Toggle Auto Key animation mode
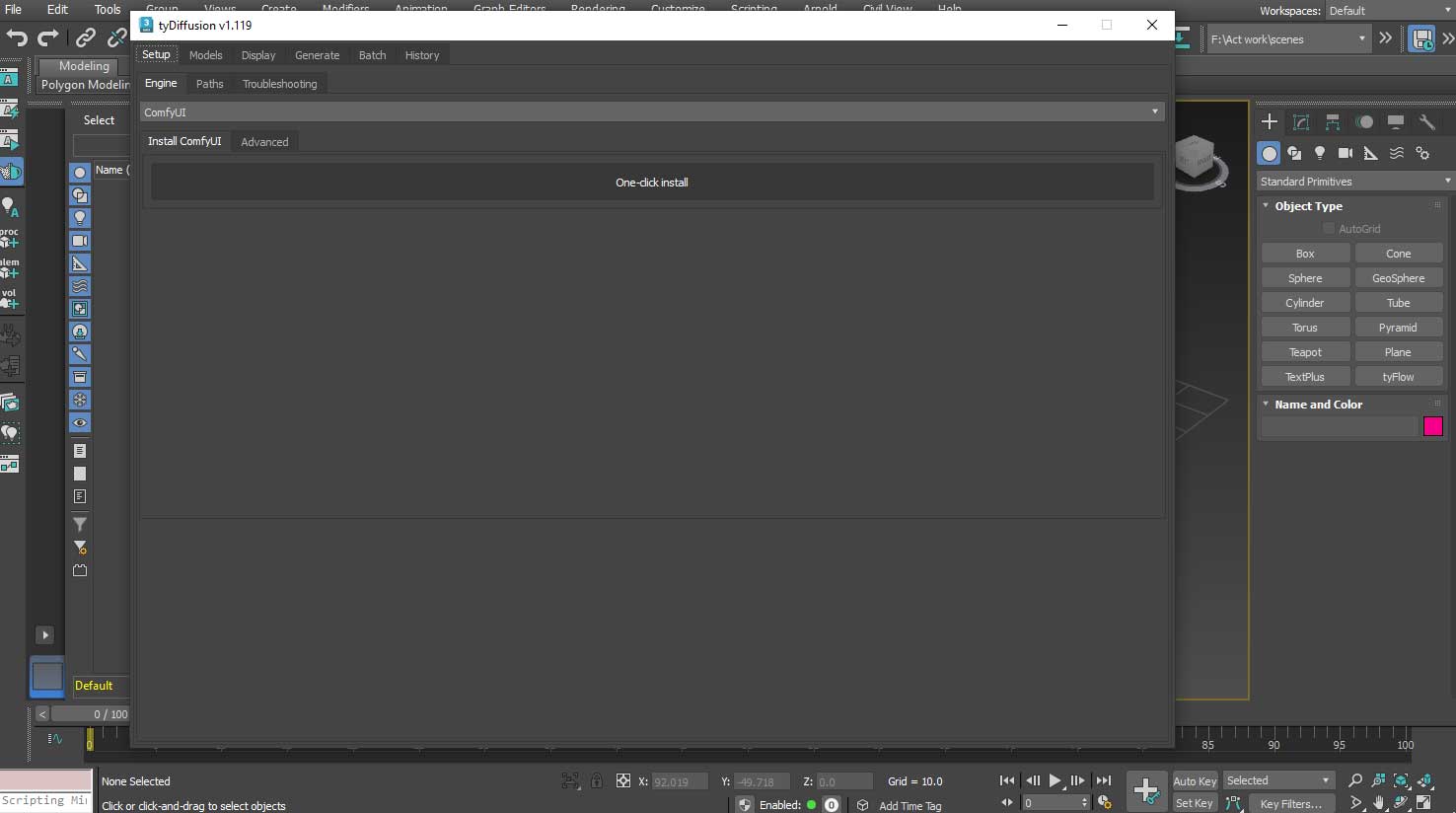1456x813 pixels. click(1195, 780)
